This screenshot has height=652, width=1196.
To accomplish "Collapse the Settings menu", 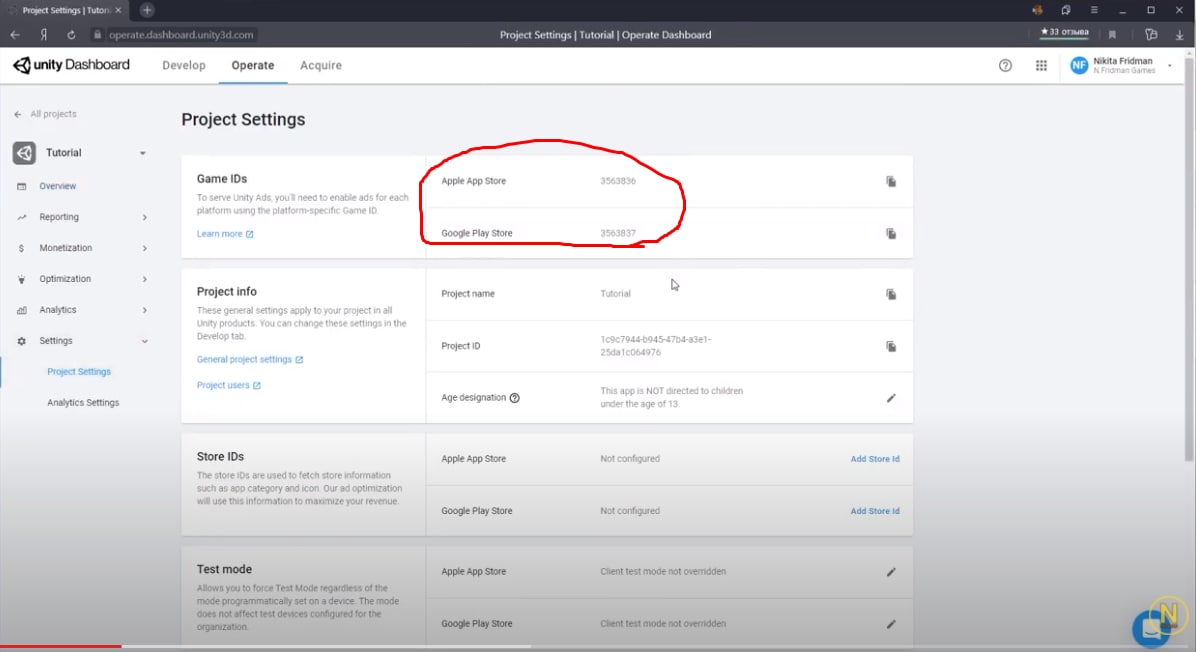I will click(x=144, y=341).
